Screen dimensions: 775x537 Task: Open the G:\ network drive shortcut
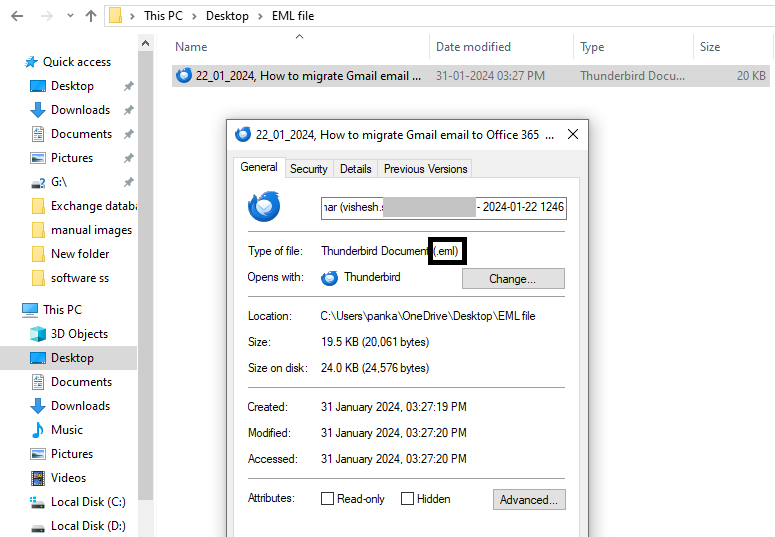click(59, 182)
